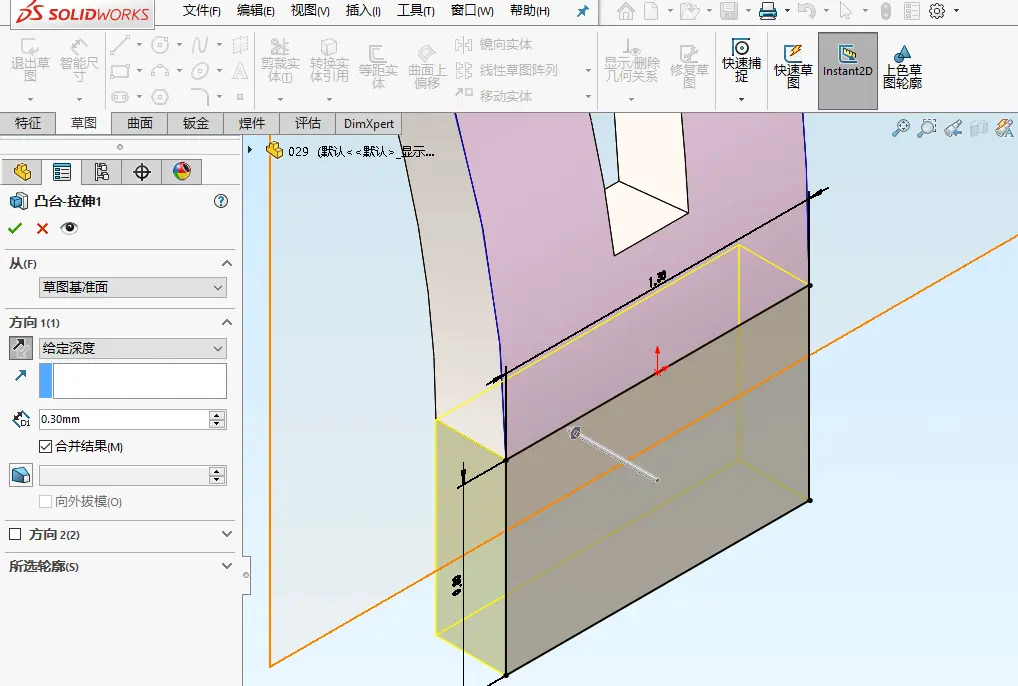
Task: Click the 0.30mm depth input field
Action: pyautogui.click(x=124, y=419)
